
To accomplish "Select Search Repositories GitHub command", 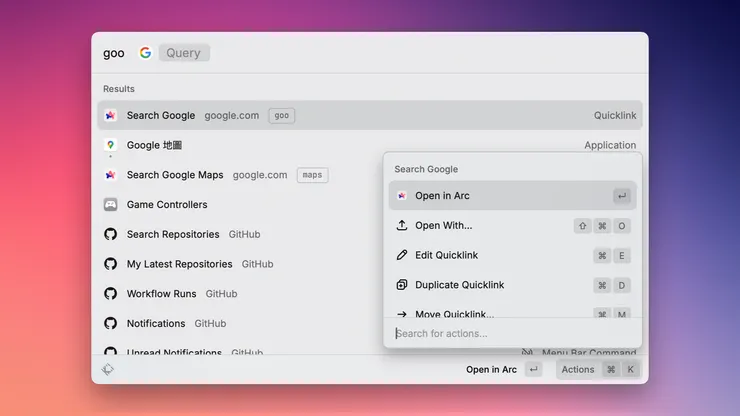I will tap(241, 234).
